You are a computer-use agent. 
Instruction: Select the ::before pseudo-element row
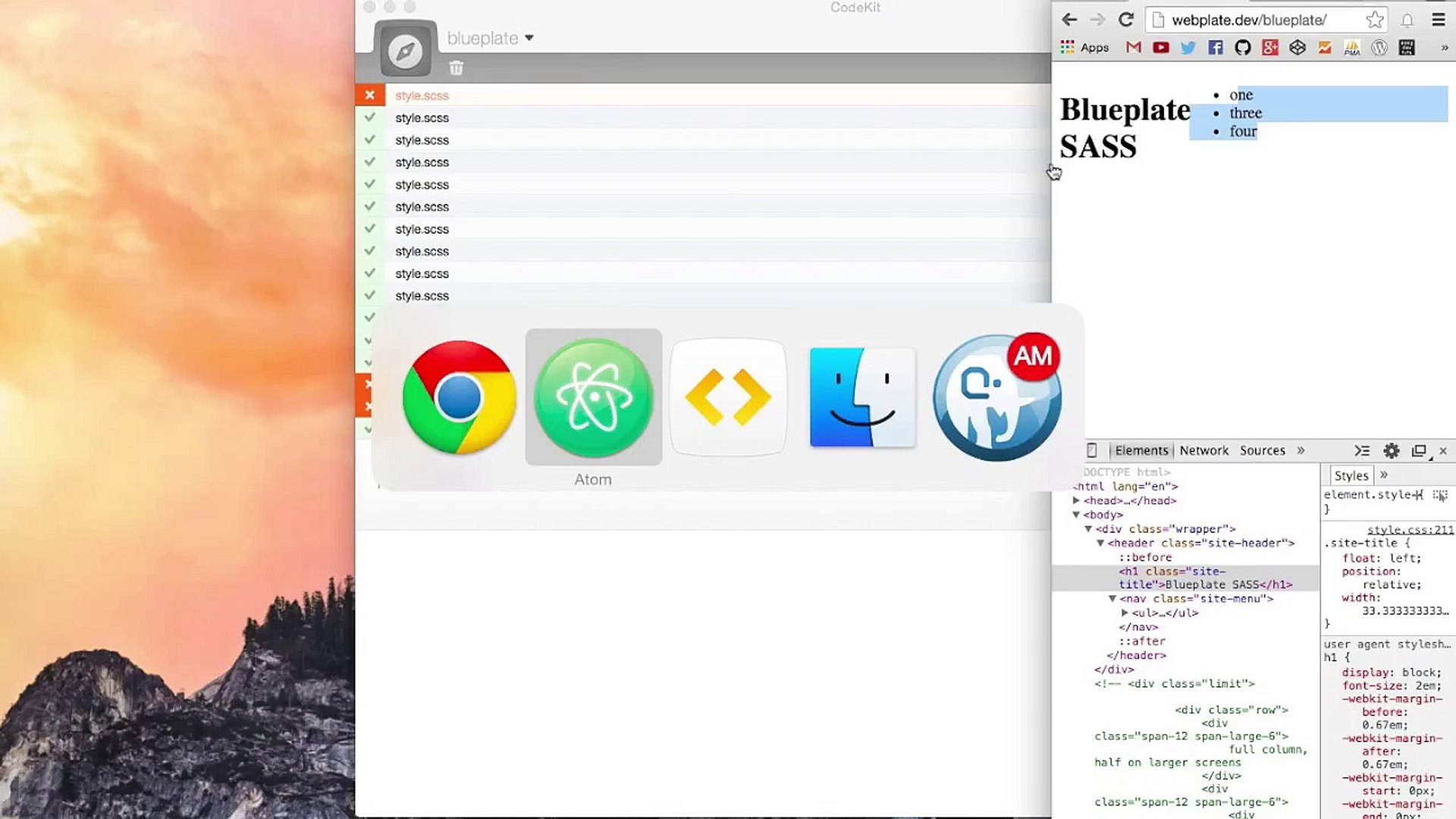(x=1145, y=557)
